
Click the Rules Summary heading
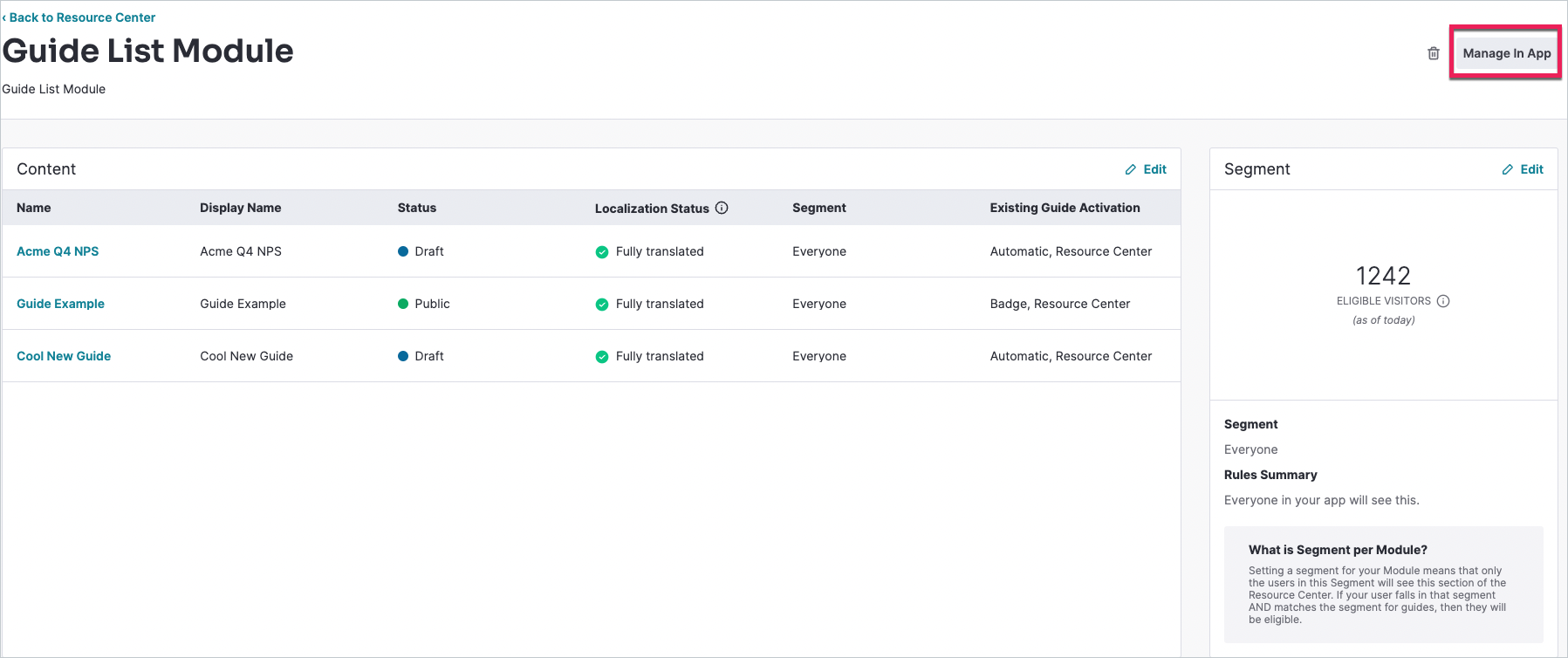[x=1270, y=475]
